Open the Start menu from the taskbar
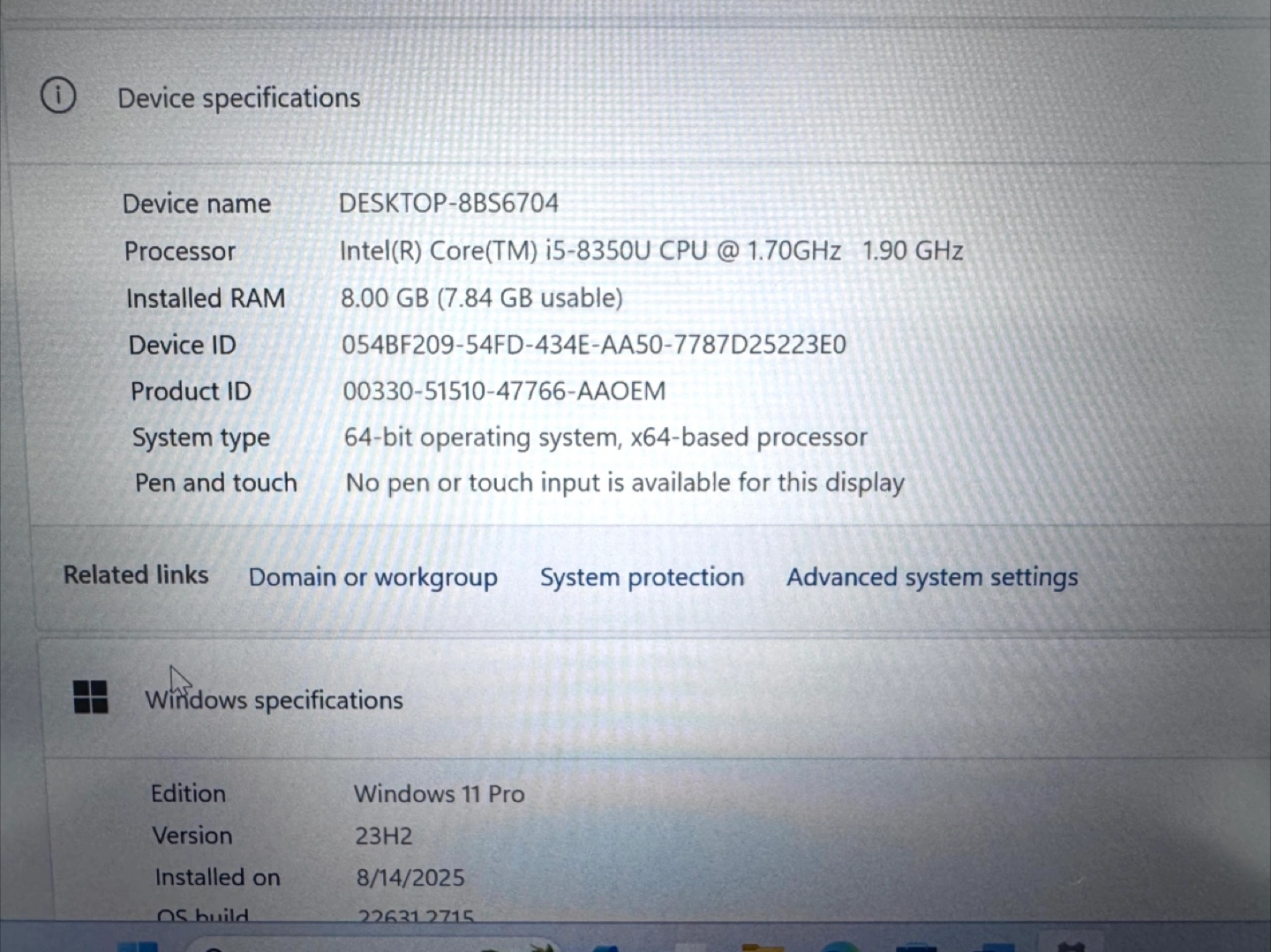Screen dimensions: 1271x952 [x=138, y=947]
